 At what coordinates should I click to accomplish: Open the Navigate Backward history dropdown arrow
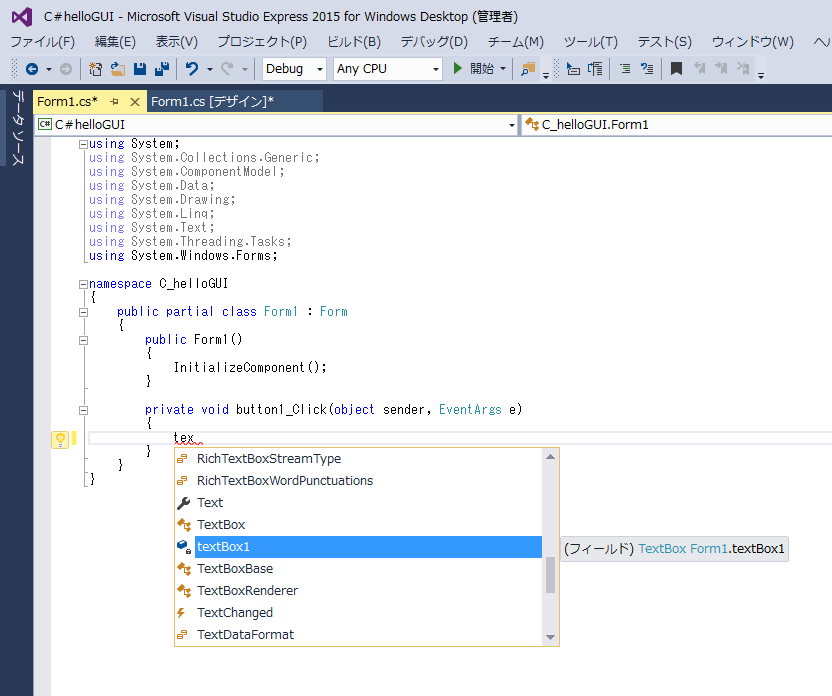pos(49,69)
